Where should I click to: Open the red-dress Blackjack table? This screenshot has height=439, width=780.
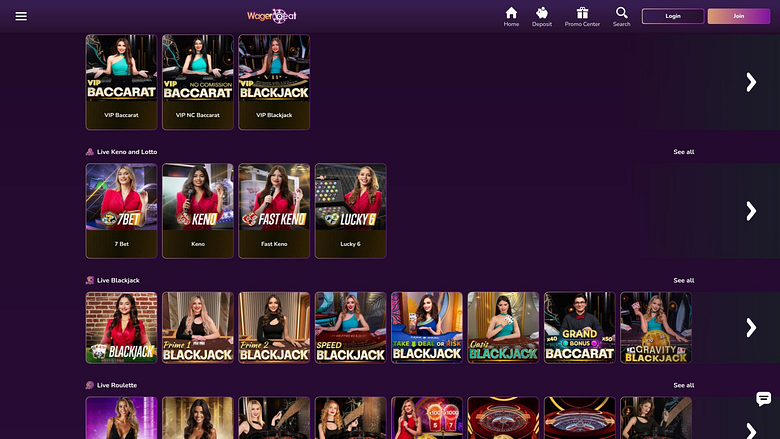(121, 328)
